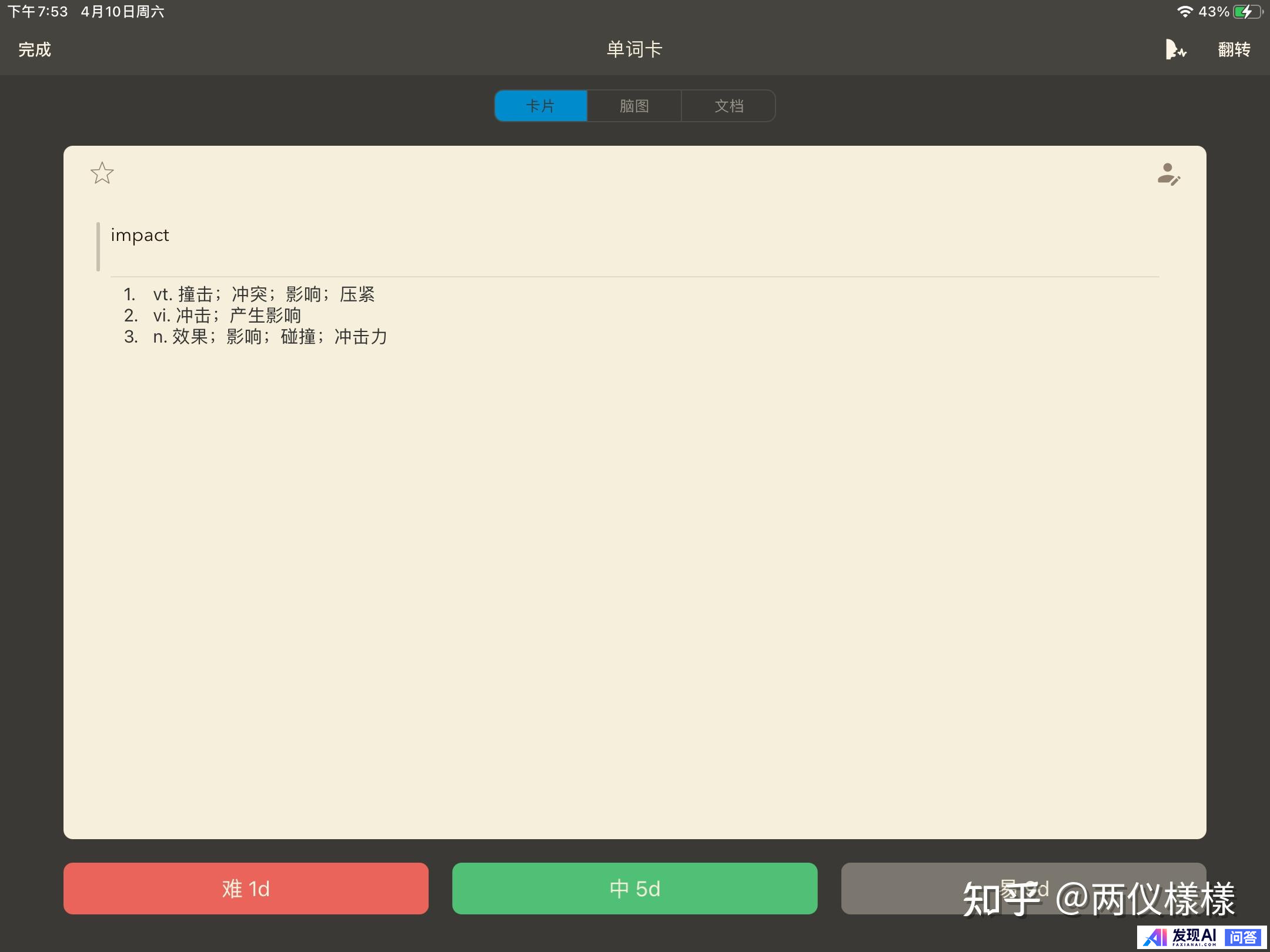This screenshot has height=952, width=1270.
Task: Tap the 单词卡 title in the header
Action: pos(634,50)
